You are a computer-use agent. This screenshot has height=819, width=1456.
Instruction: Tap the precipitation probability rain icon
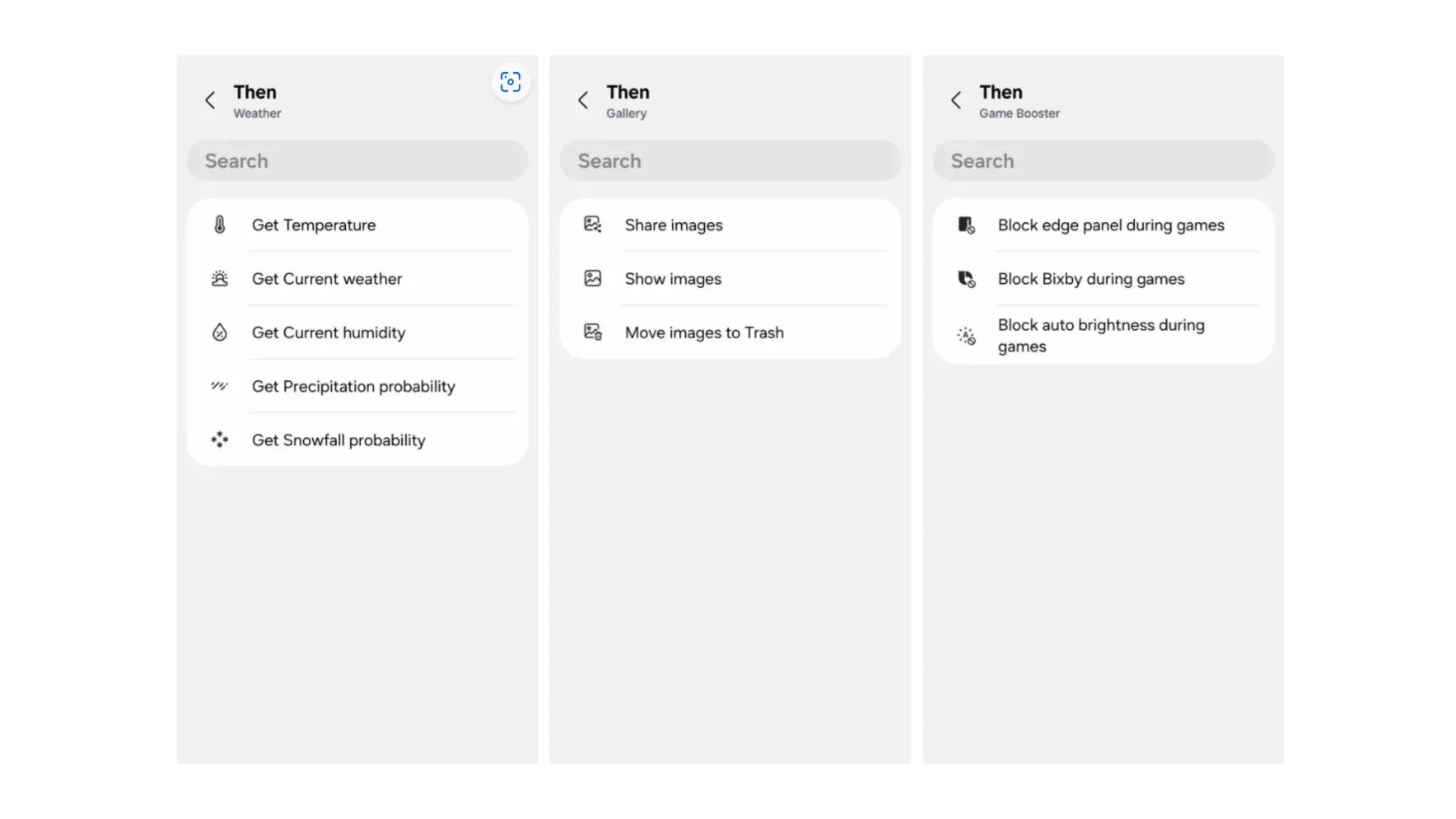point(220,386)
